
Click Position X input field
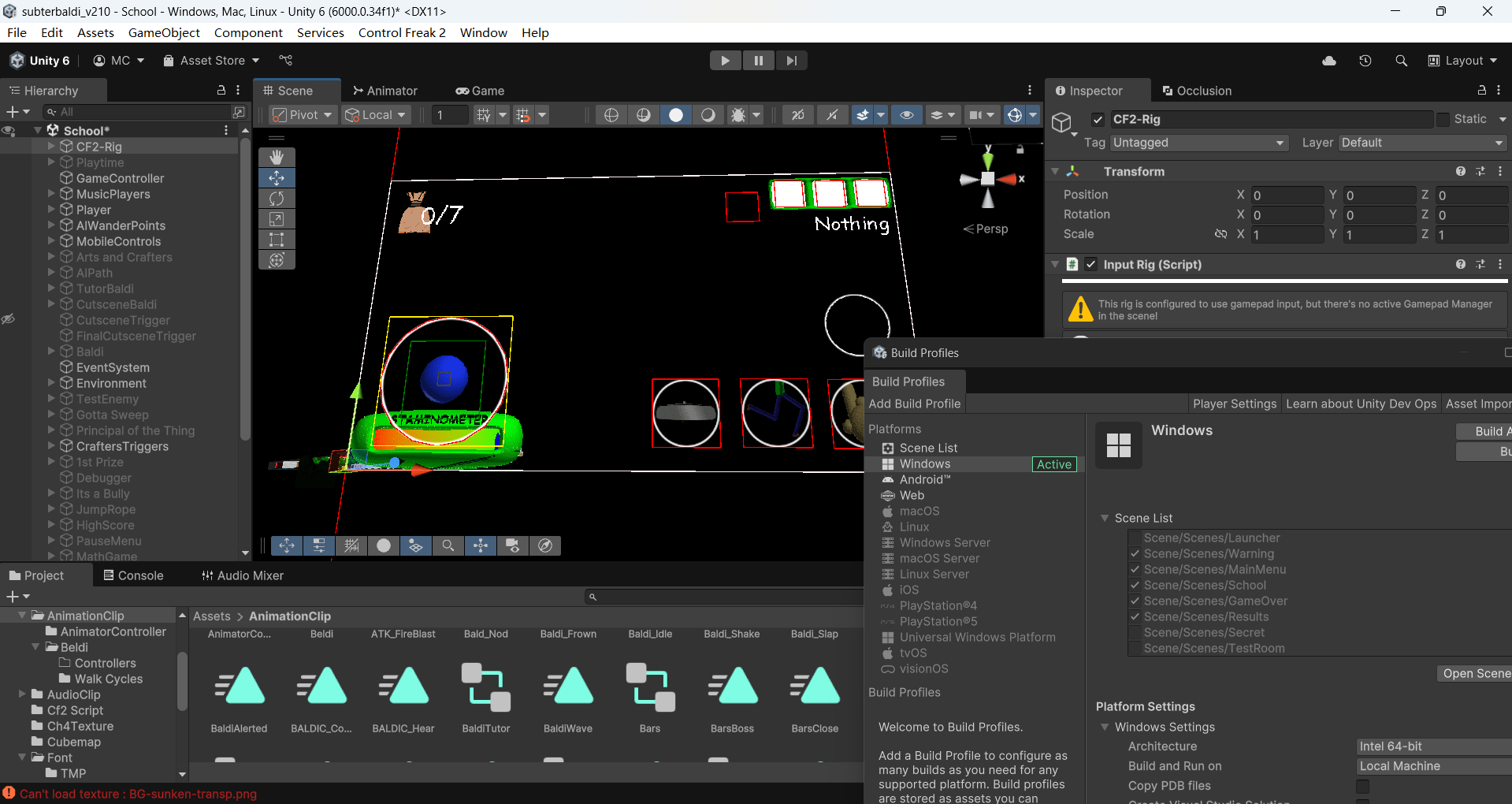[1287, 195]
